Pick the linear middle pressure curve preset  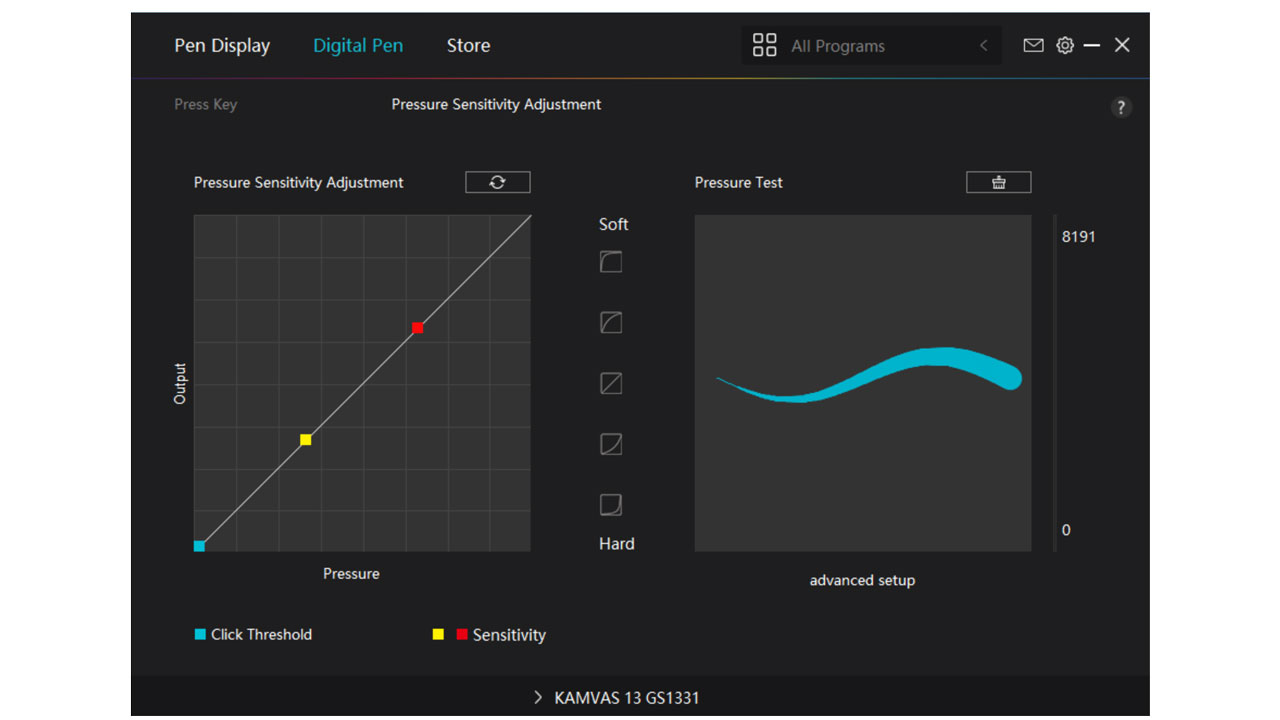coord(611,383)
